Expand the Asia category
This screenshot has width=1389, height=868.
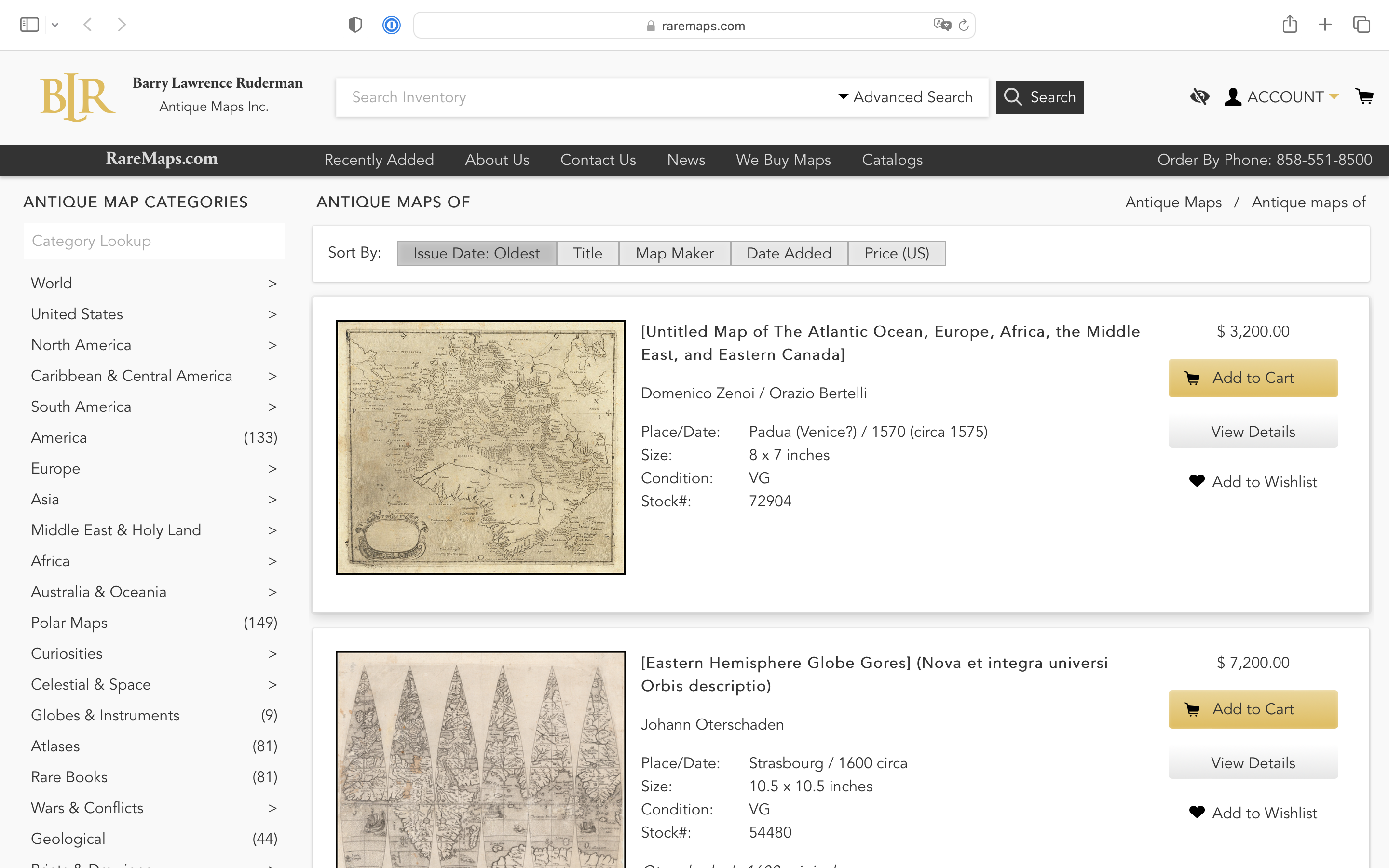(x=154, y=500)
